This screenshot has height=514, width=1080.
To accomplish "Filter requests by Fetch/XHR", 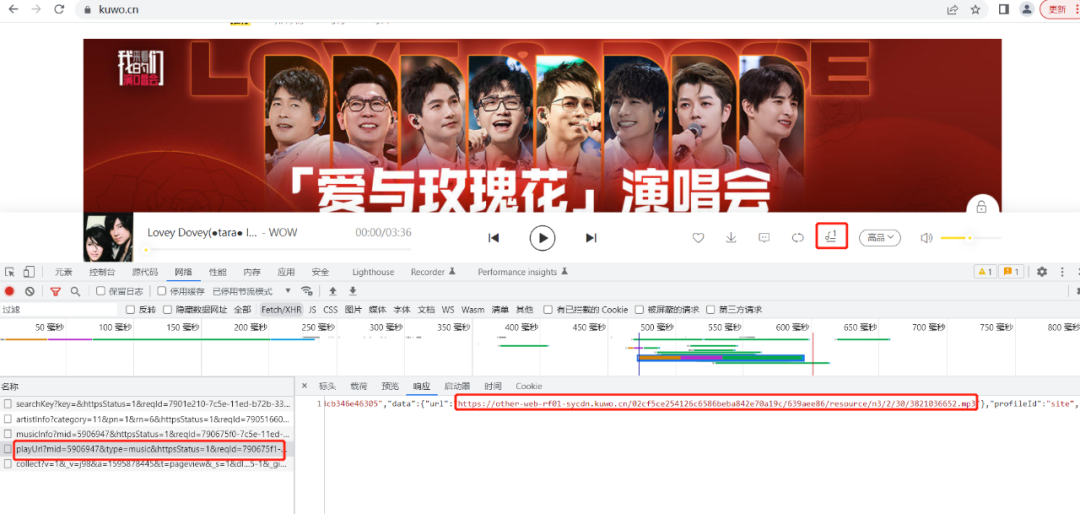I will coord(281,309).
